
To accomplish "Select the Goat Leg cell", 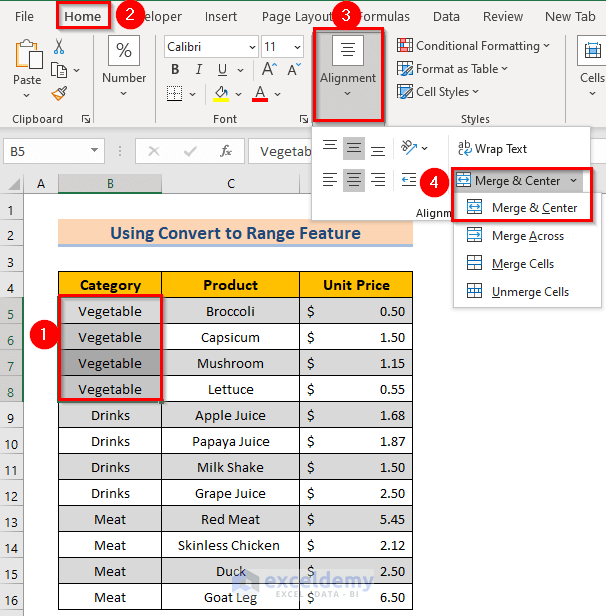I will pyautogui.click(x=231, y=597).
